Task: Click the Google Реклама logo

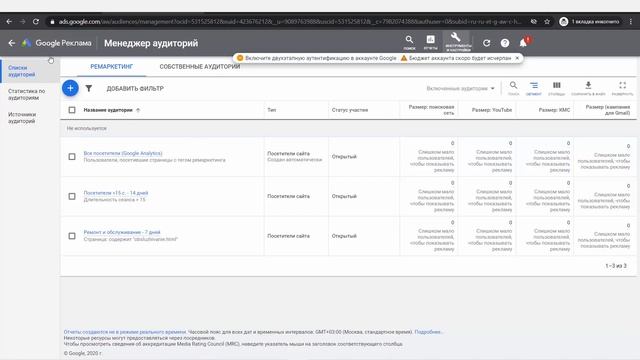Action: click(57, 43)
